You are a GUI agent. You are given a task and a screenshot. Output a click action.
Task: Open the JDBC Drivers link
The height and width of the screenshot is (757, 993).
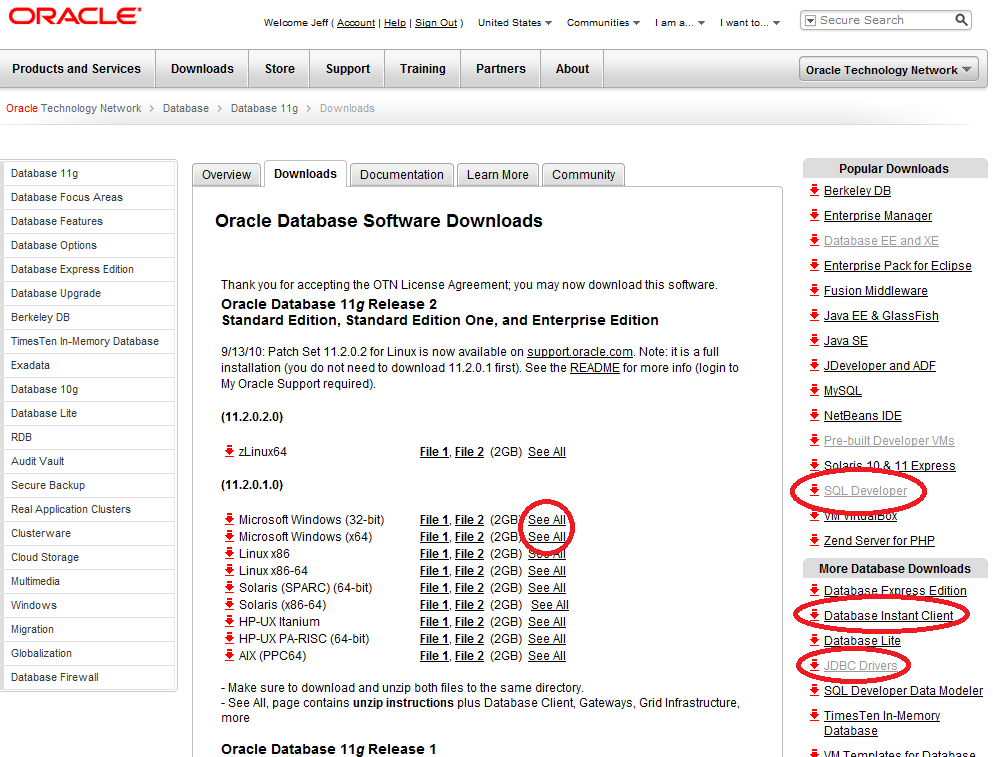(860, 665)
